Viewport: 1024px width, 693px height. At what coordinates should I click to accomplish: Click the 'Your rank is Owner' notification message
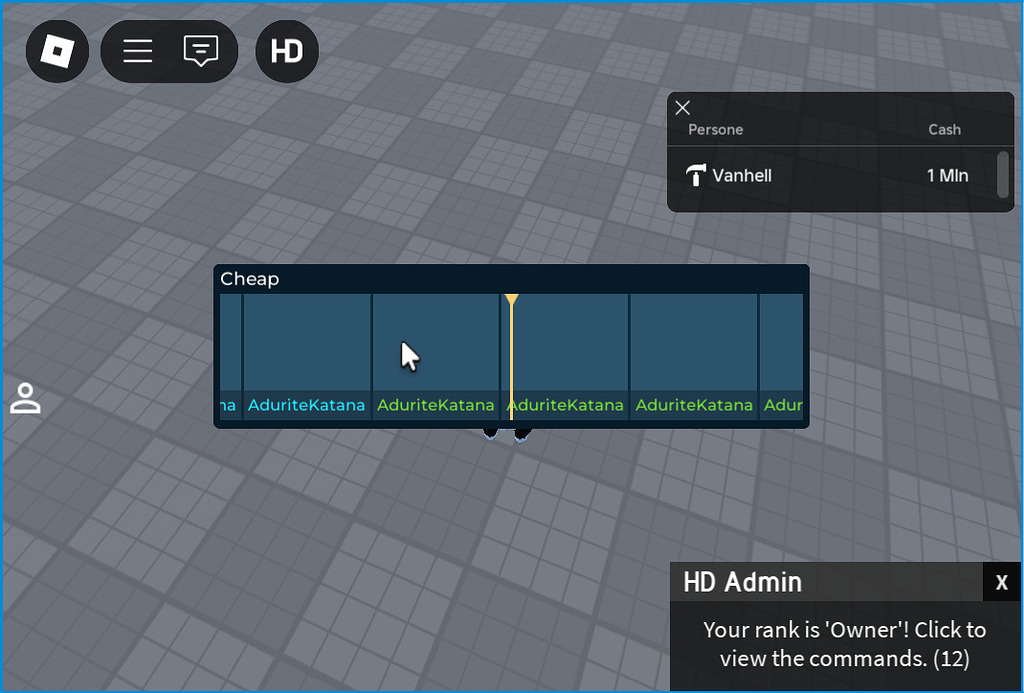click(x=844, y=643)
